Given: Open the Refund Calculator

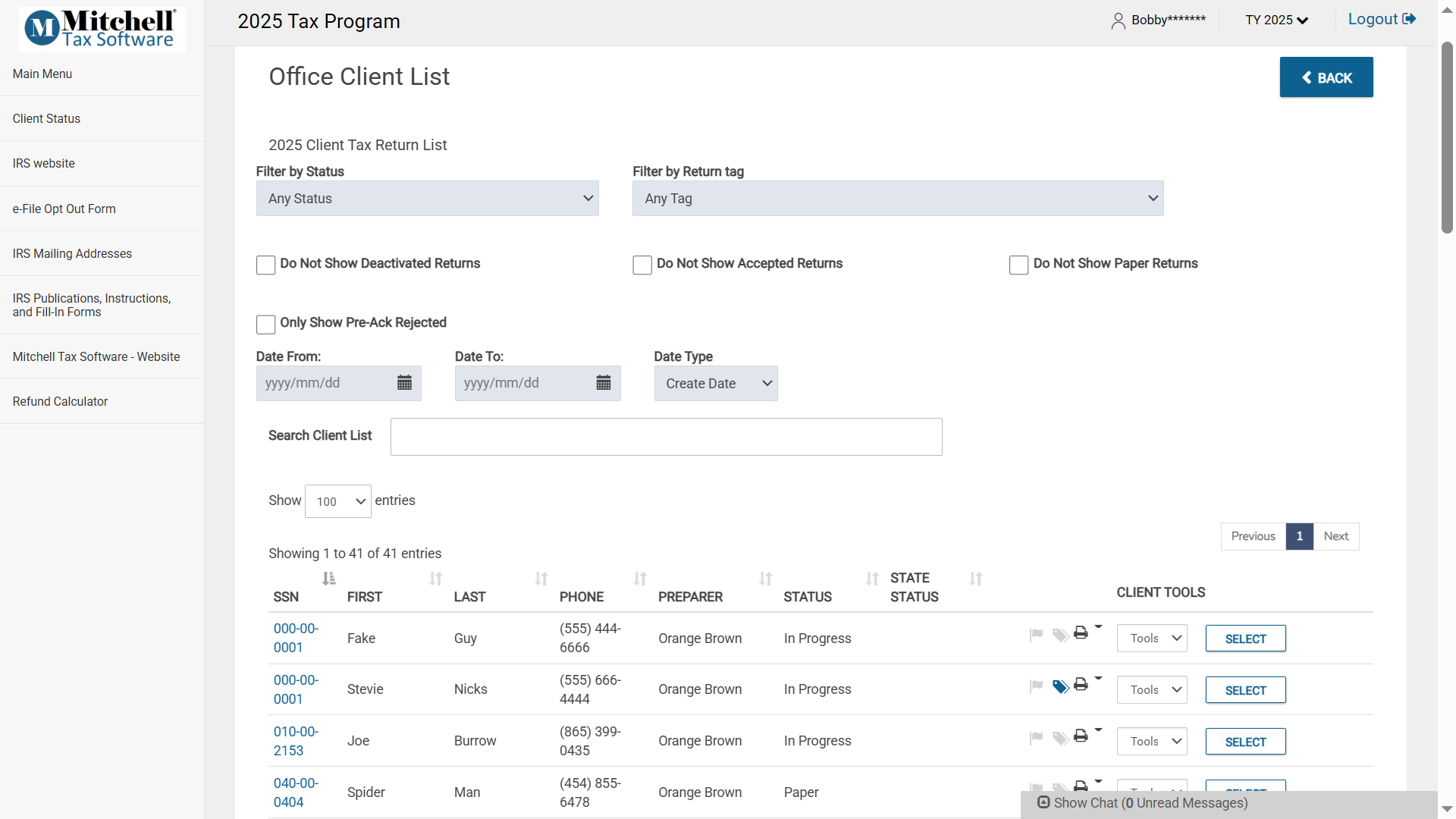Looking at the screenshot, I should pos(102,401).
